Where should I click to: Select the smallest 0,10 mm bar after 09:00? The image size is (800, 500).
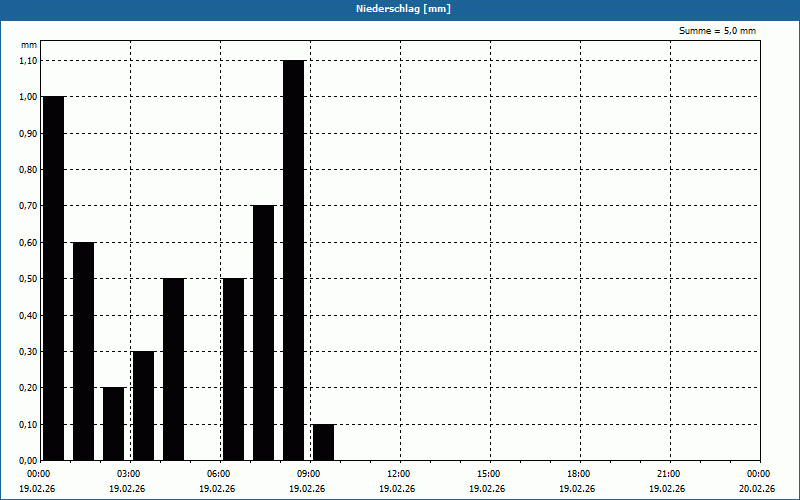point(323,442)
